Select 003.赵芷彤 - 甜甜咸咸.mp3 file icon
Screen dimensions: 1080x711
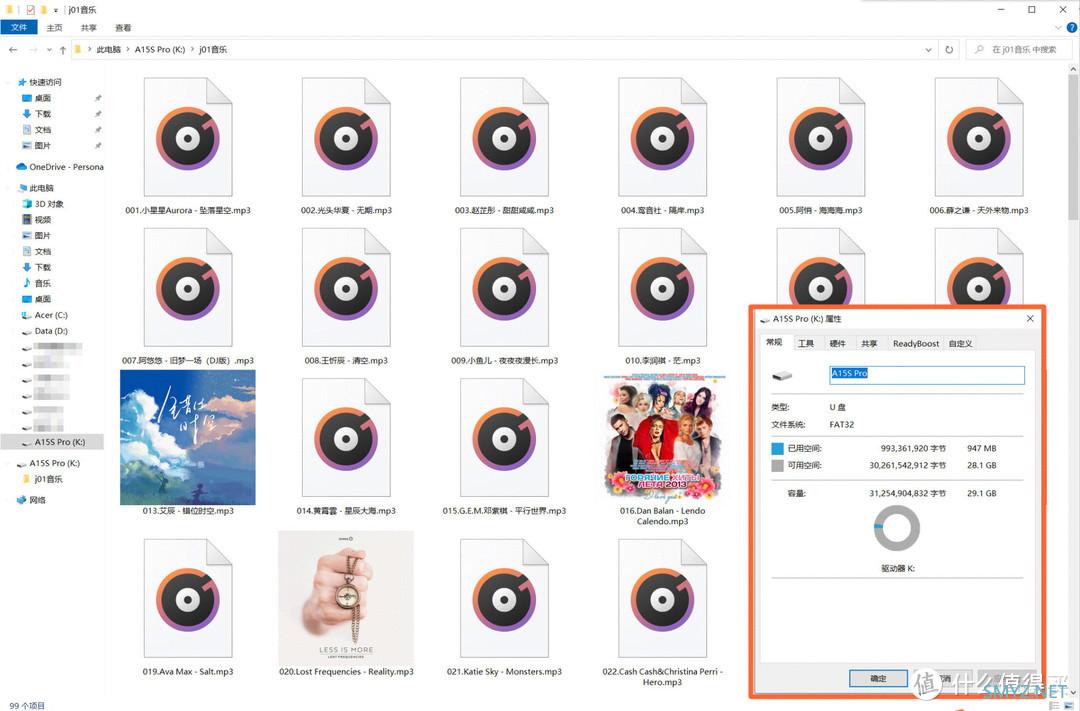(x=504, y=137)
